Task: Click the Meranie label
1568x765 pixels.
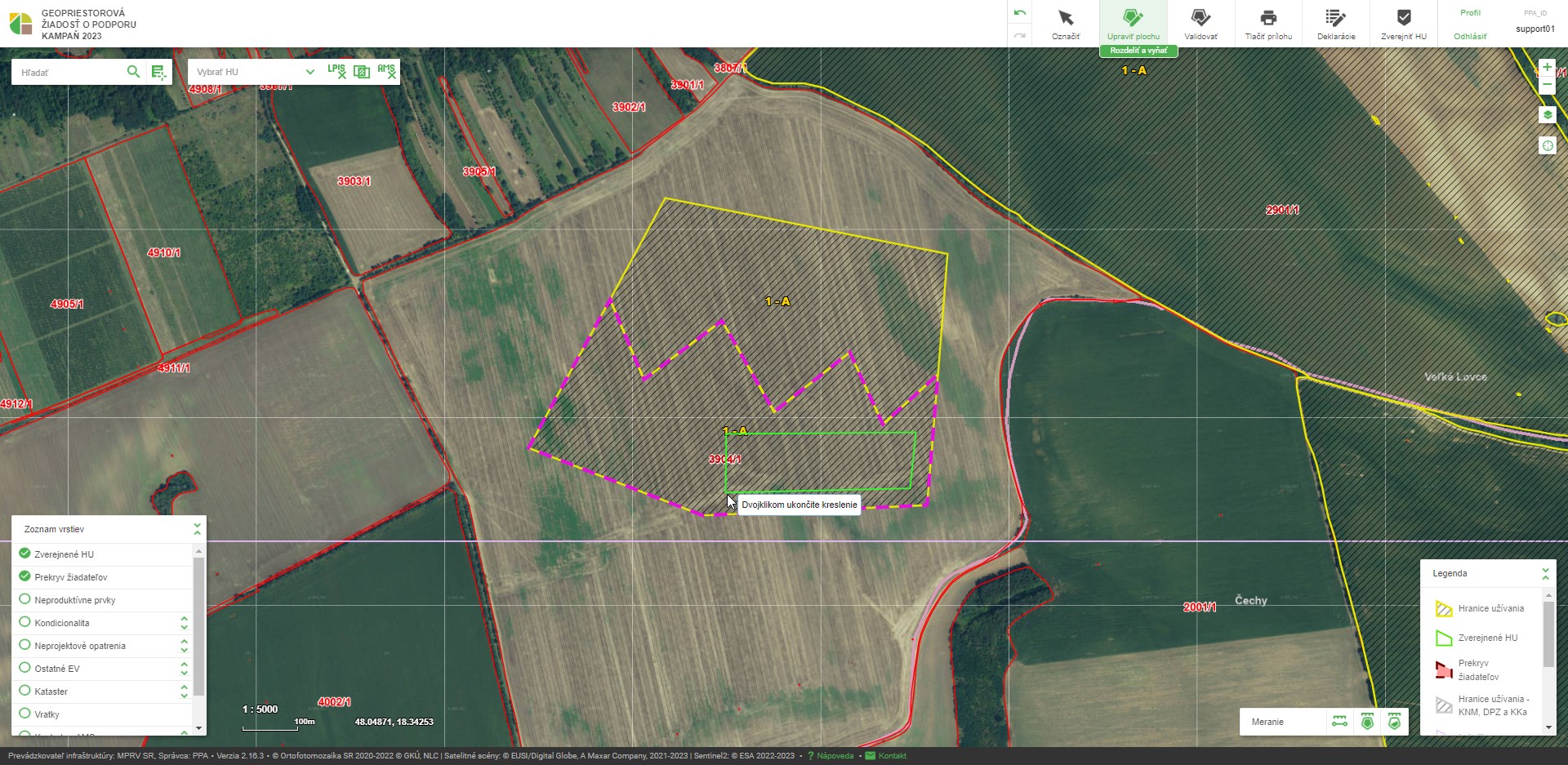Action: 1267,723
